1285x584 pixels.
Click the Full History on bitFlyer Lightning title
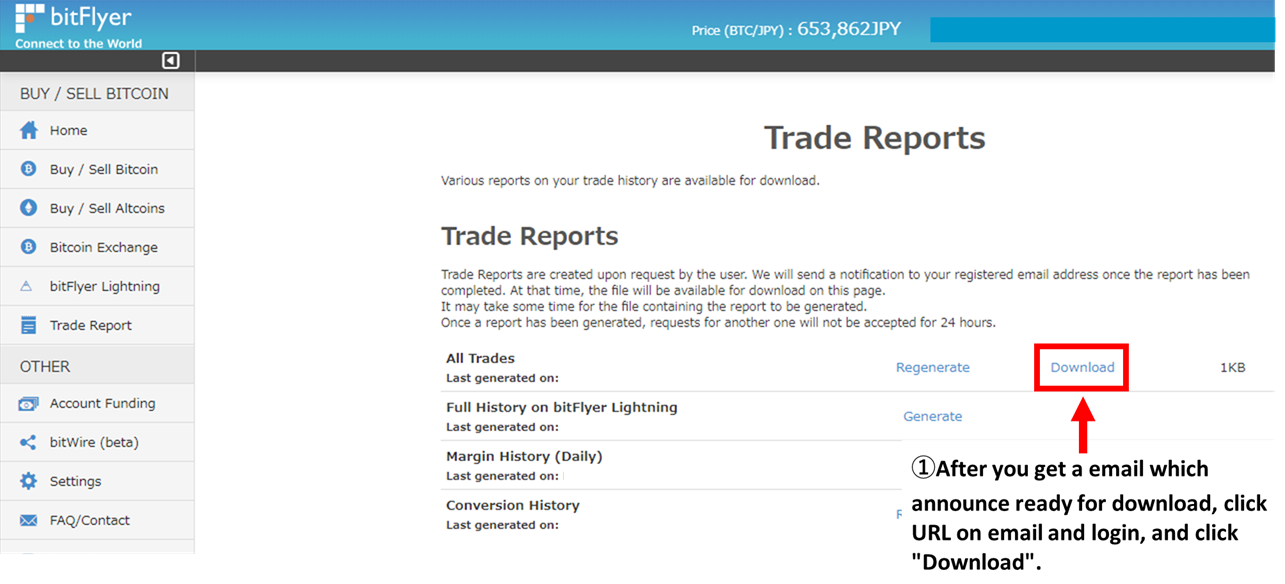(x=562, y=407)
